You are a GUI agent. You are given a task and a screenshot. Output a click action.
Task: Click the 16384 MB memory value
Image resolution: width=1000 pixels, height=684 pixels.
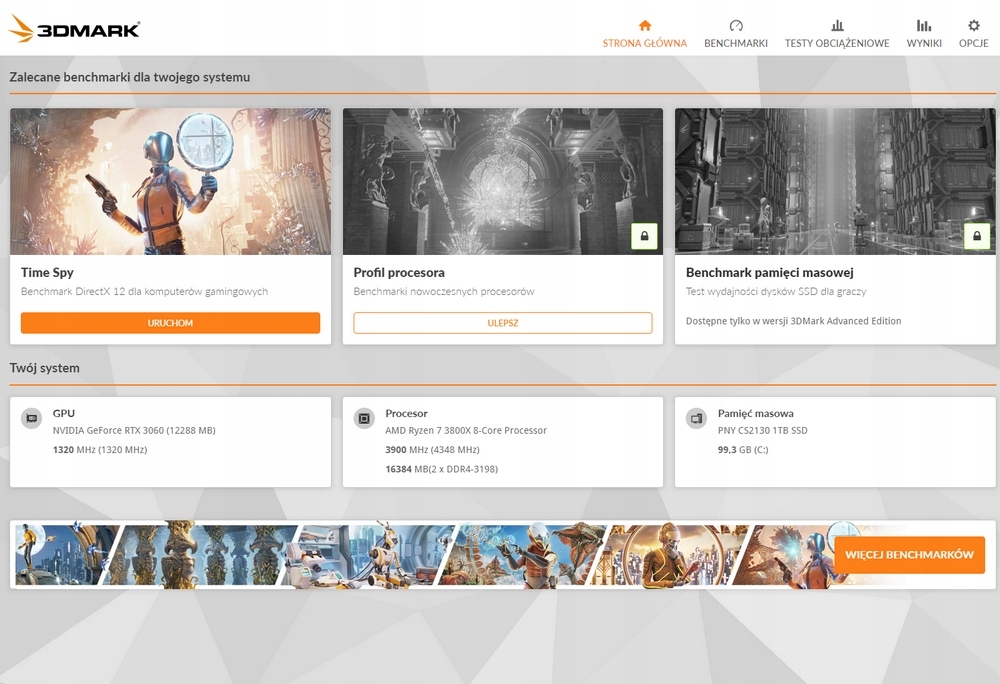point(441,469)
